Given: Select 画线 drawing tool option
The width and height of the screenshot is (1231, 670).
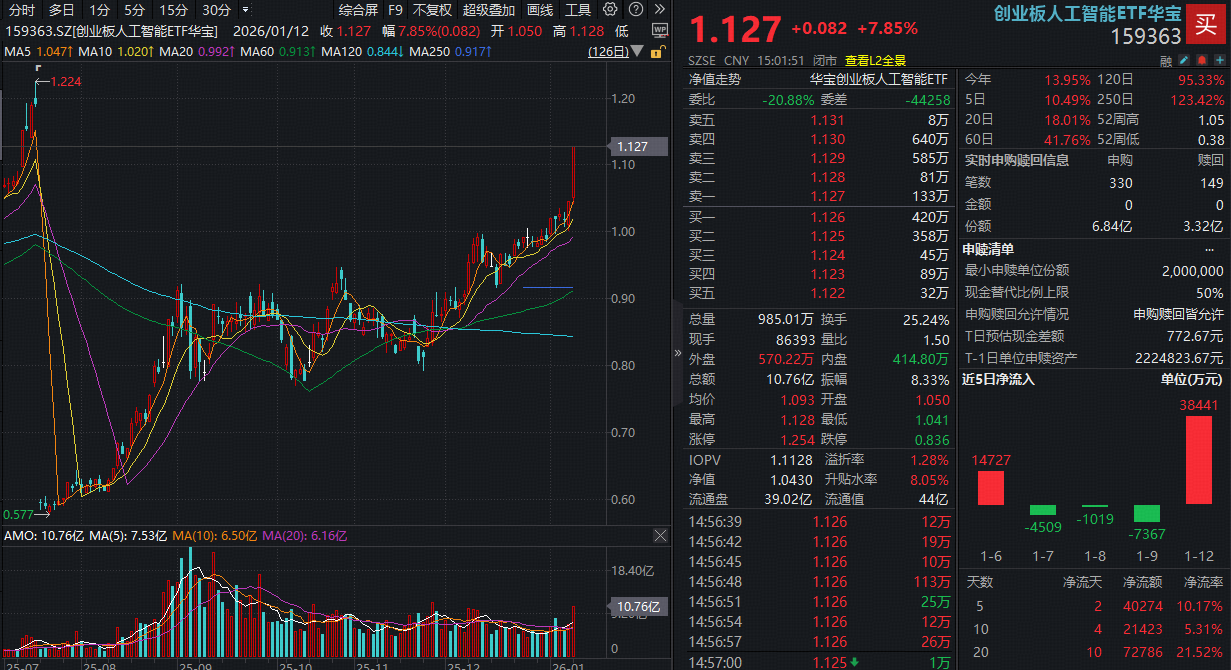Looking at the screenshot, I should [x=540, y=10].
